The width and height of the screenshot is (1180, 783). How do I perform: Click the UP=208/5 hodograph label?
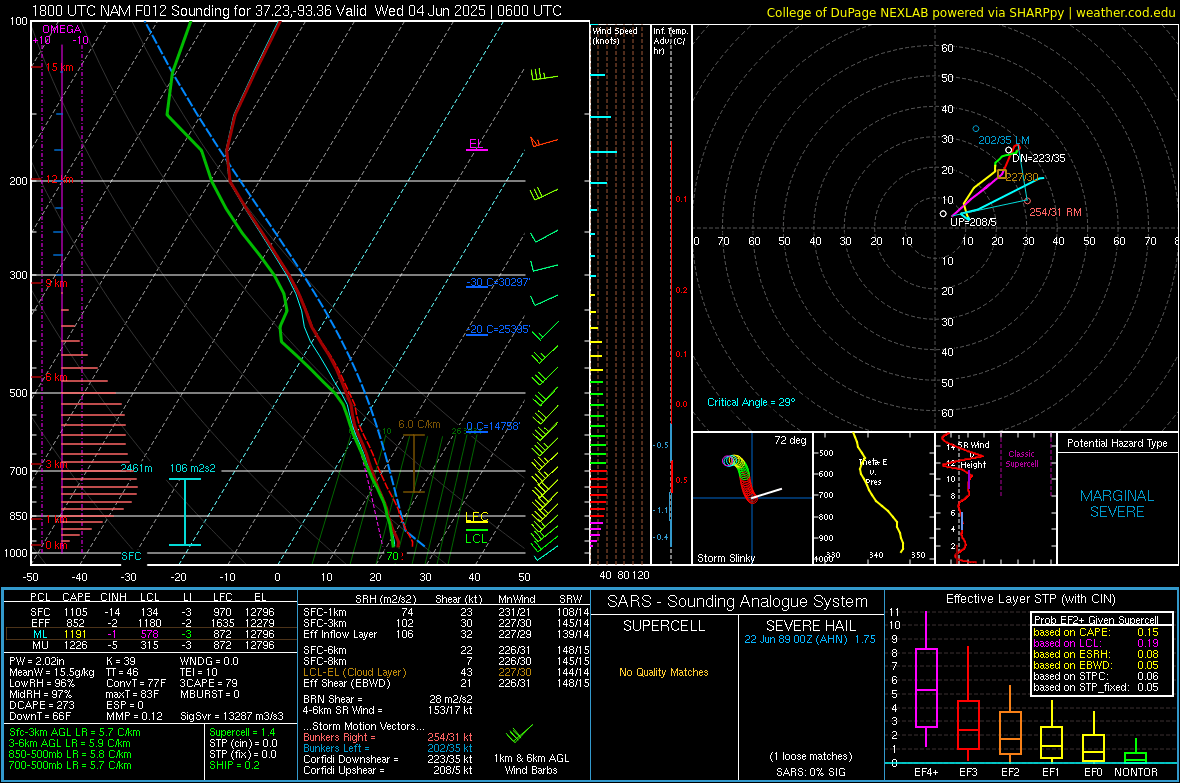click(x=973, y=222)
